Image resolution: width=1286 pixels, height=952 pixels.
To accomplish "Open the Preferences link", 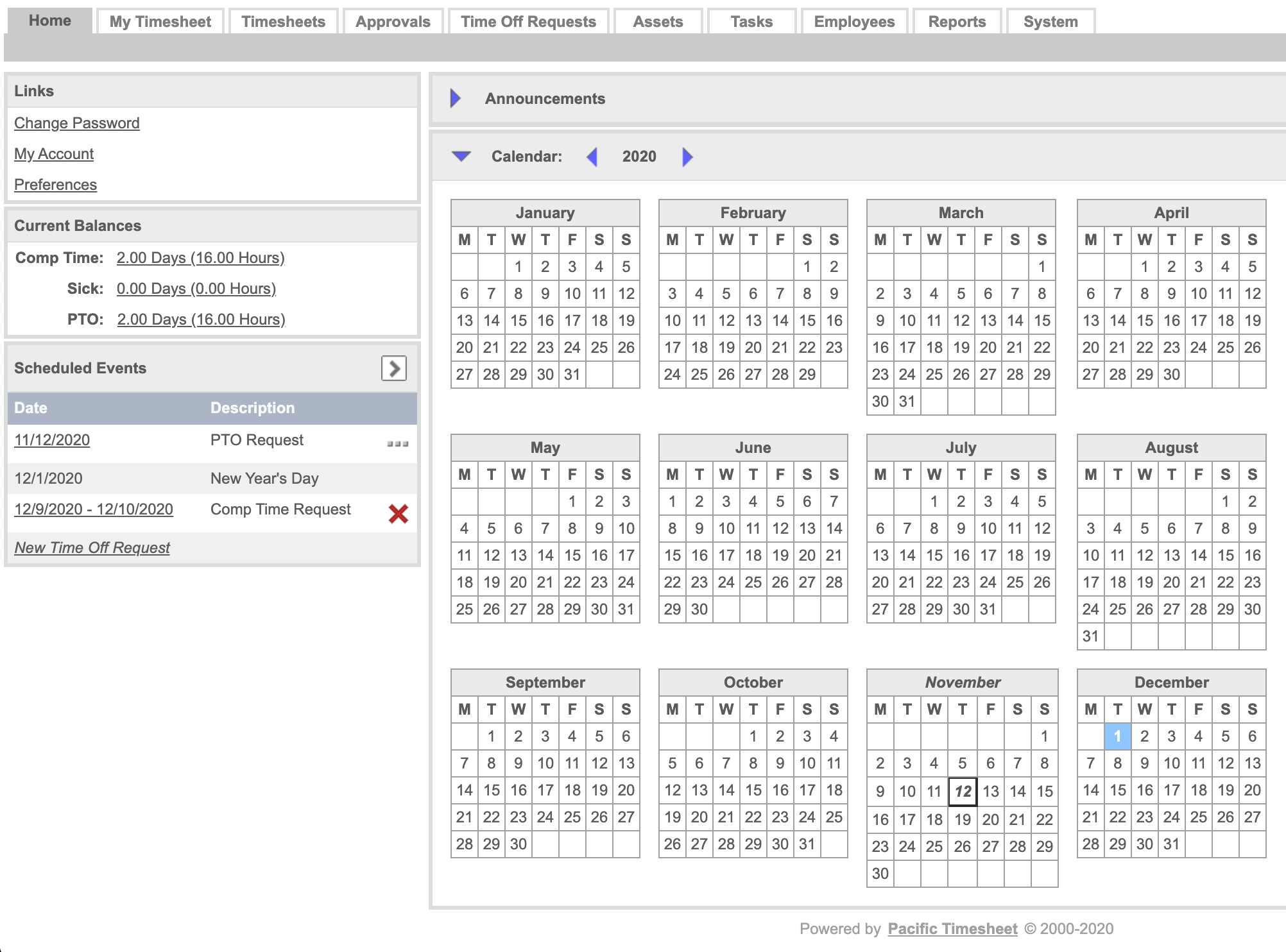I will [55, 185].
